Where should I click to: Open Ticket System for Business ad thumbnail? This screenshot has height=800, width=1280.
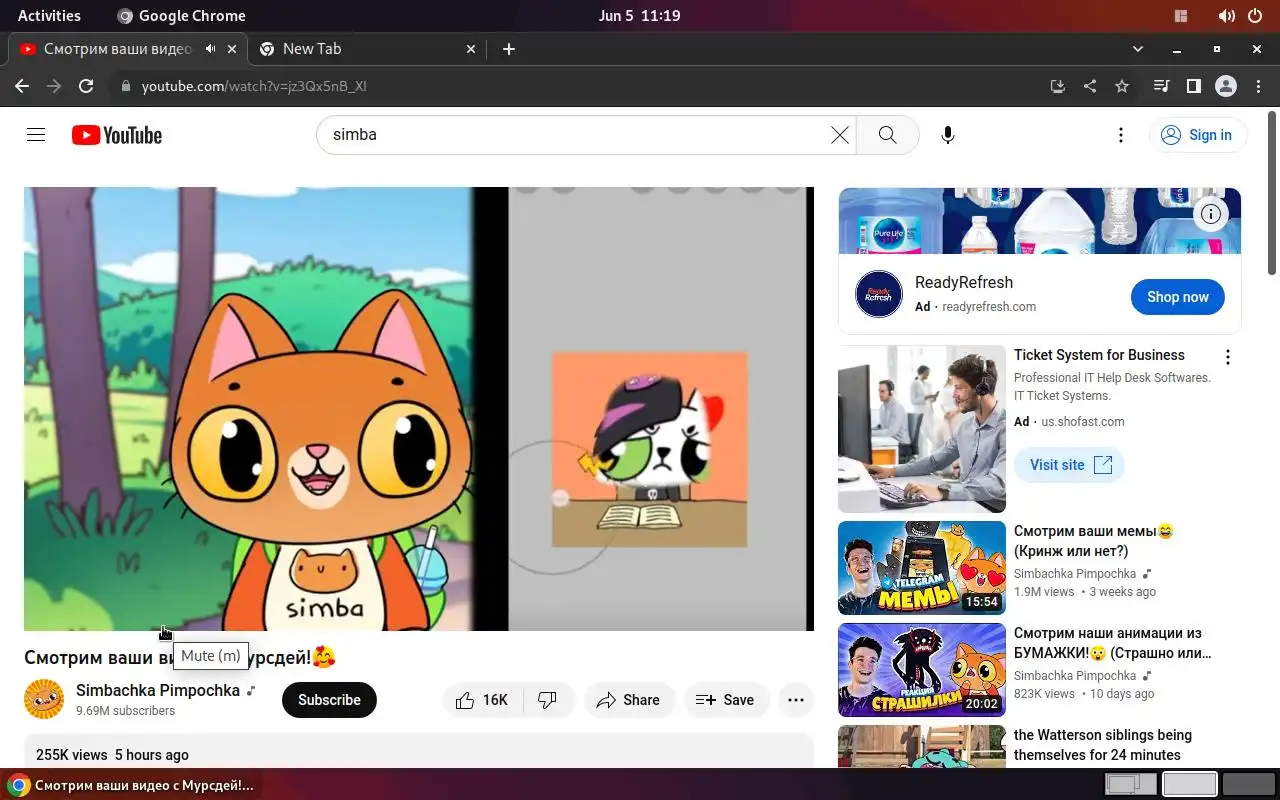coord(922,429)
